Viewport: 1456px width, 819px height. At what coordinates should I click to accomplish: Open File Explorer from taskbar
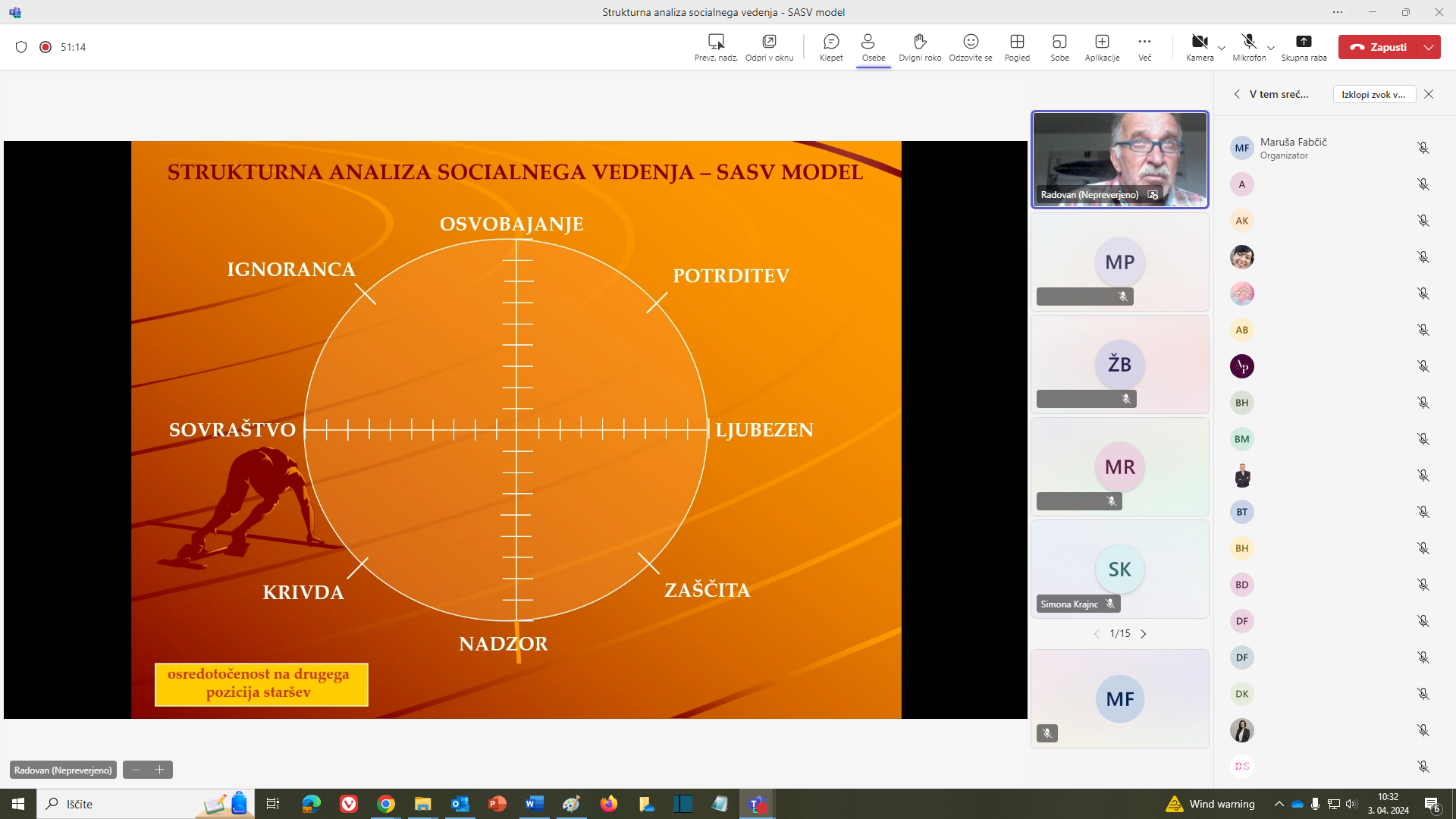tap(422, 804)
